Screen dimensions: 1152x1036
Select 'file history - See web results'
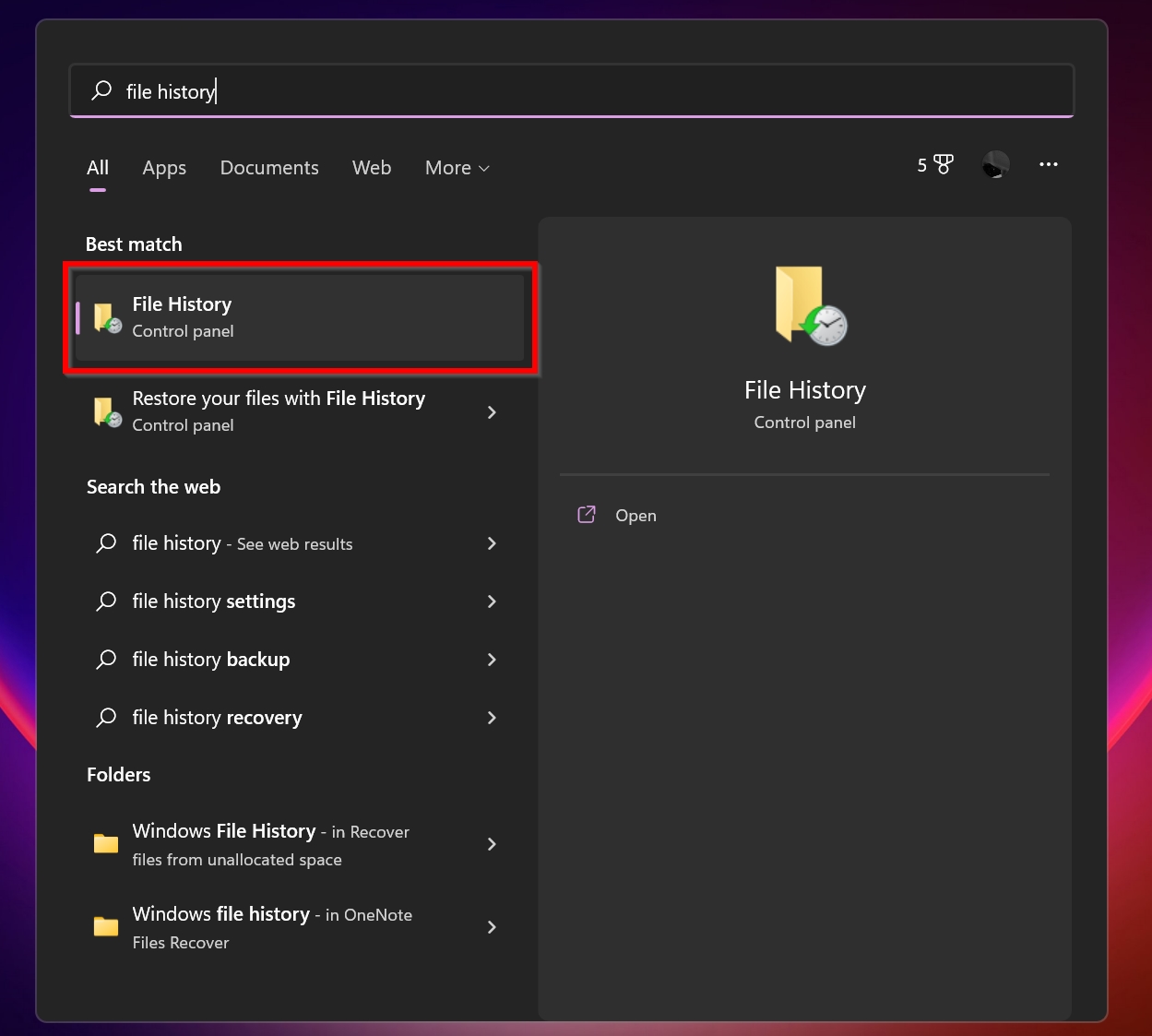300,543
